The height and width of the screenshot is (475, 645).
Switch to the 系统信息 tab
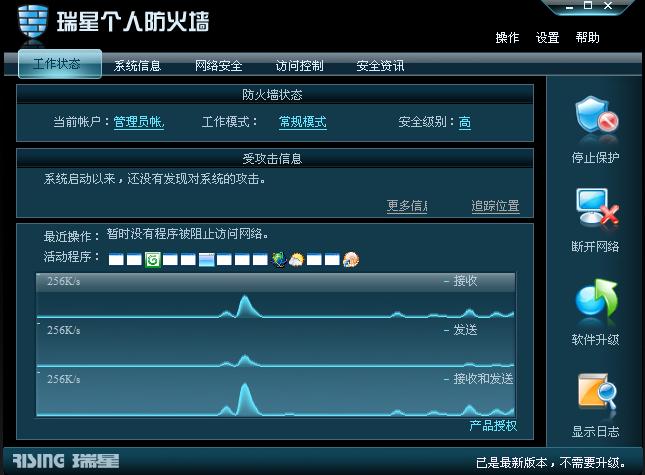[137, 66]
